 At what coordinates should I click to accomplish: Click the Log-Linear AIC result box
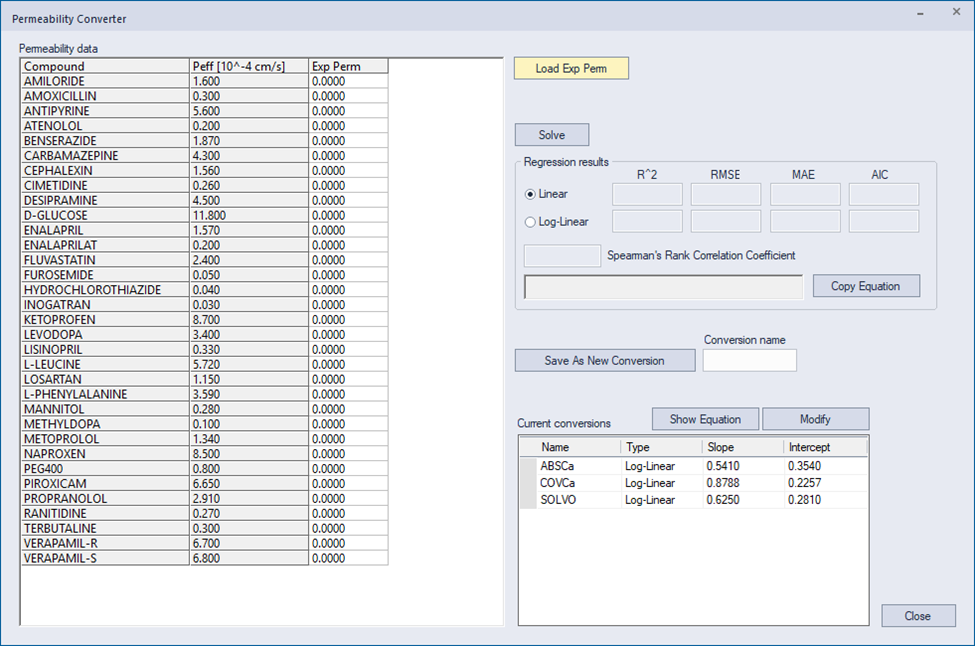click(884, 221)
